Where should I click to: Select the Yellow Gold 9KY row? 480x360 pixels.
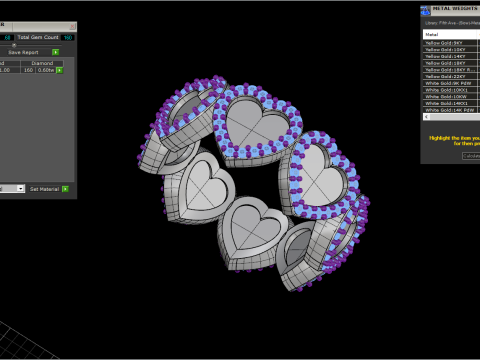pos(450,43)
